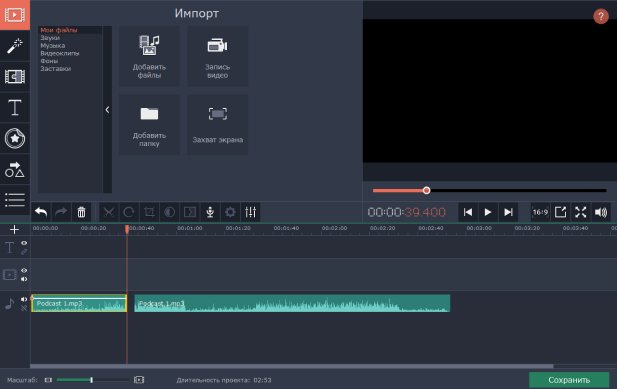Viewport: 617px width, 389px height.
Task: Open the Callouts shapes tab
Action: click(15, 169)
